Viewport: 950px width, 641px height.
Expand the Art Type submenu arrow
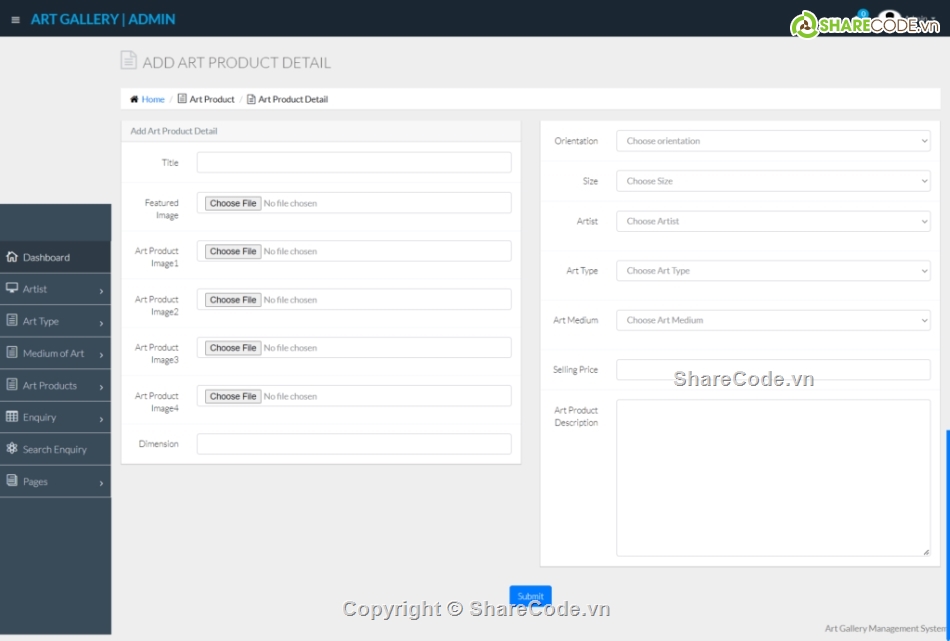pyautogui.click(x=101, y=323)
